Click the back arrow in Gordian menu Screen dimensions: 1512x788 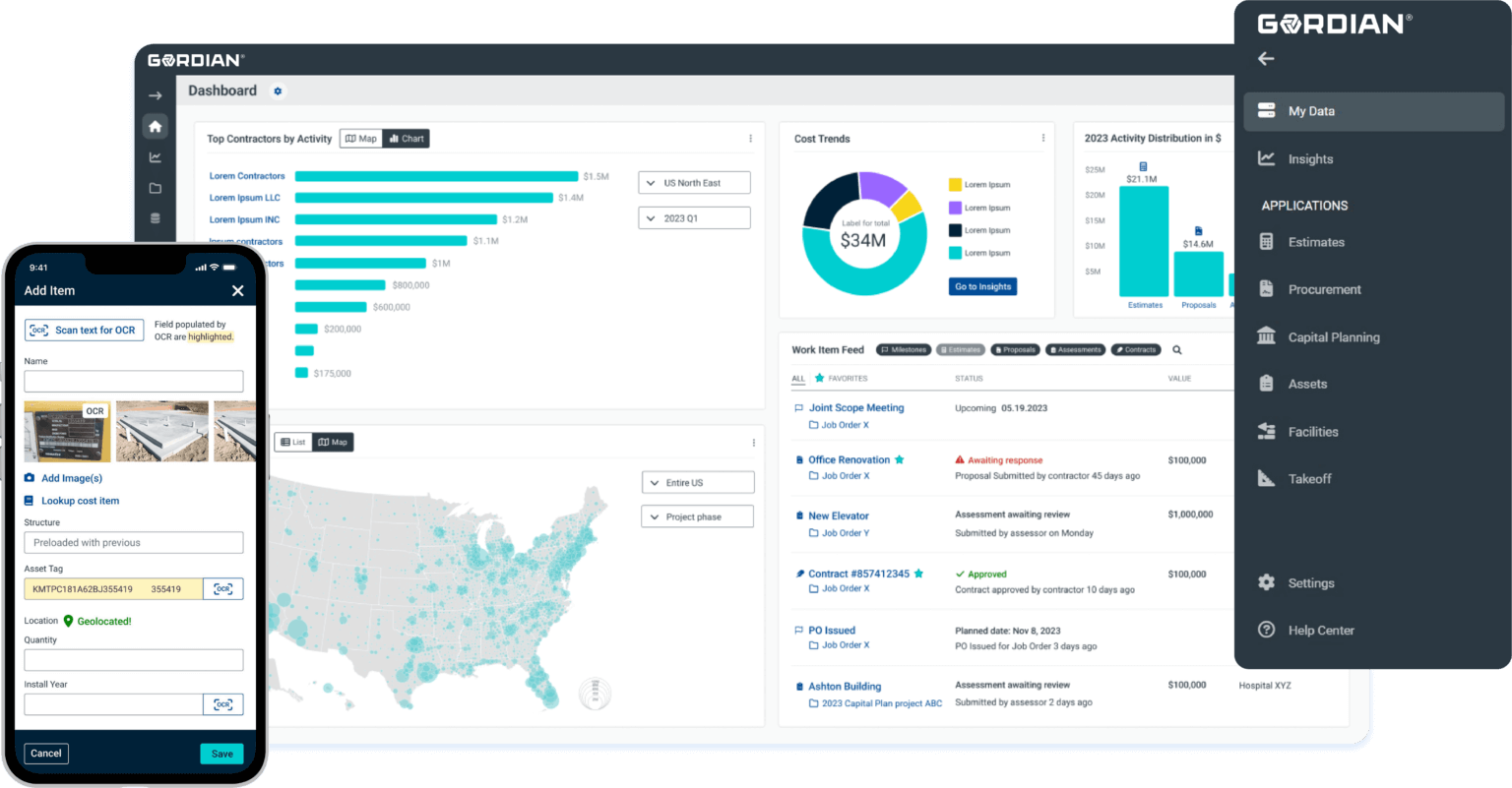[x=1266, y=59]
